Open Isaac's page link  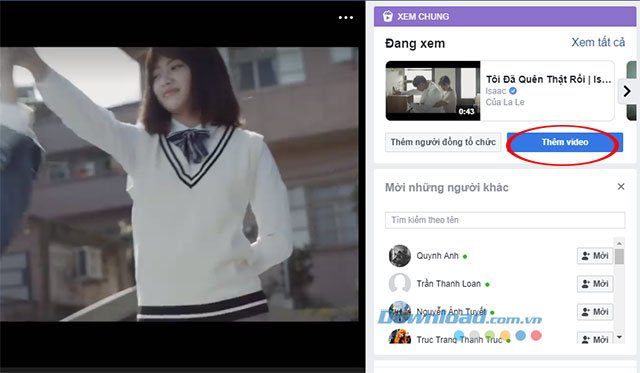(x=496, y=91)
